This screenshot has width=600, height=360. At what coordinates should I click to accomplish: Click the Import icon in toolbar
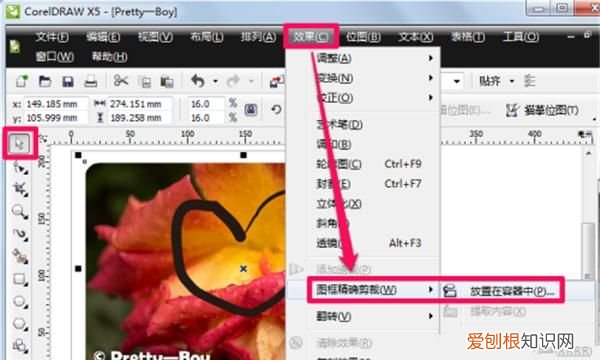pyautogui.click(x=276, y=81)
